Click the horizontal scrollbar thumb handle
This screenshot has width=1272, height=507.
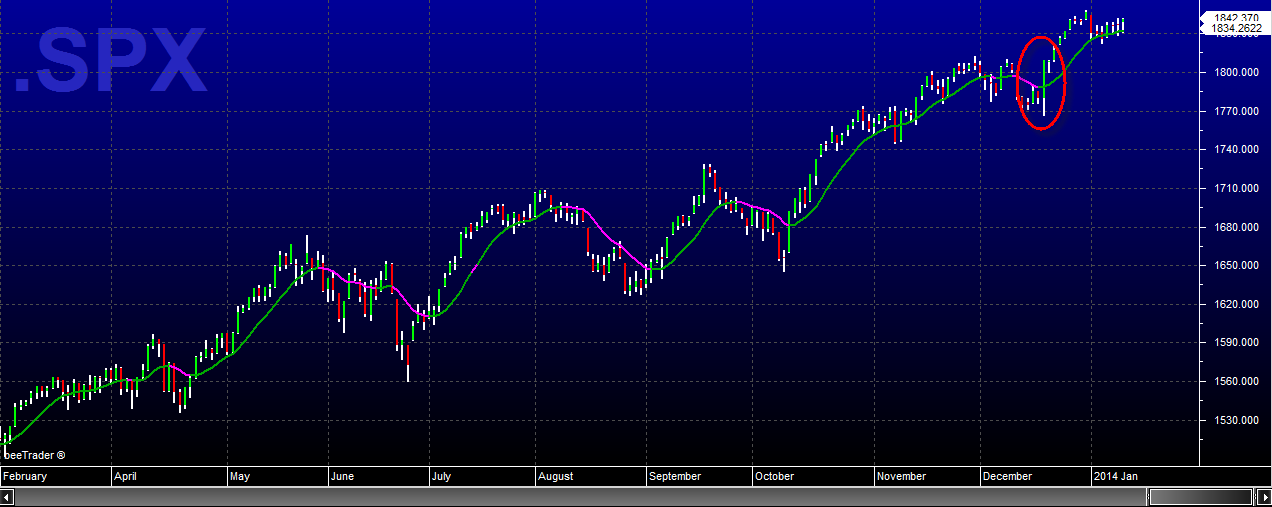pos(1201,497)
